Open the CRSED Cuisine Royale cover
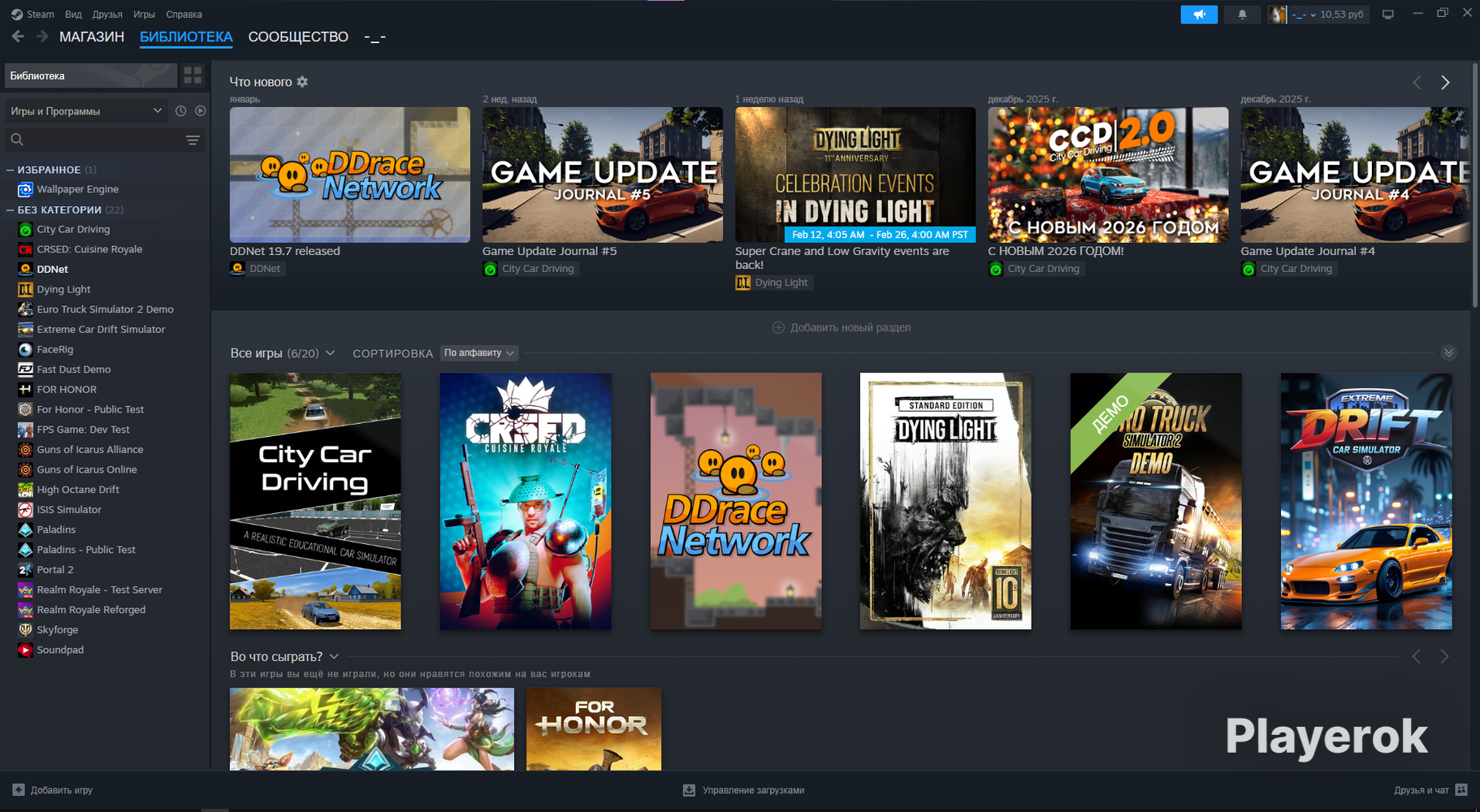Viewport: 1480px width, 812px height. (526, 501)
